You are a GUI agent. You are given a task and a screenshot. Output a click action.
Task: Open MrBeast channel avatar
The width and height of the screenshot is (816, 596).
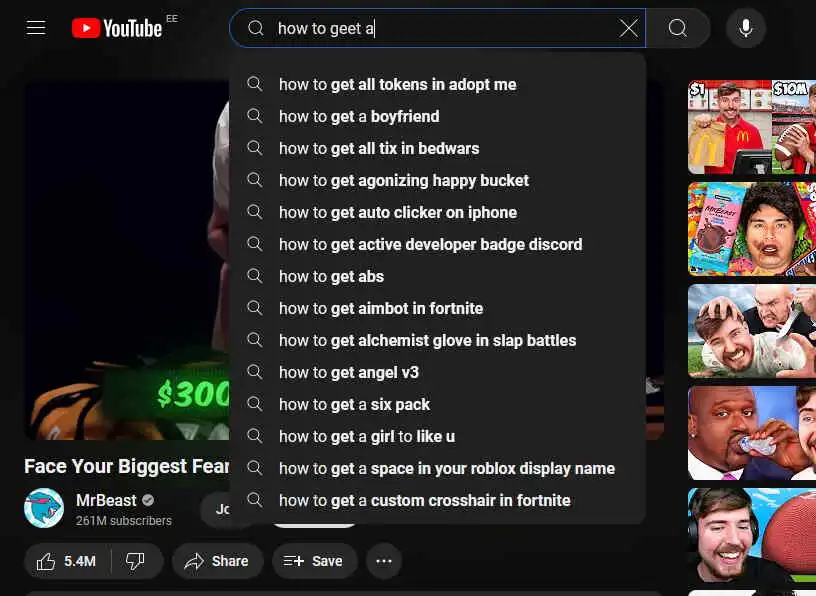click(44, 508)
